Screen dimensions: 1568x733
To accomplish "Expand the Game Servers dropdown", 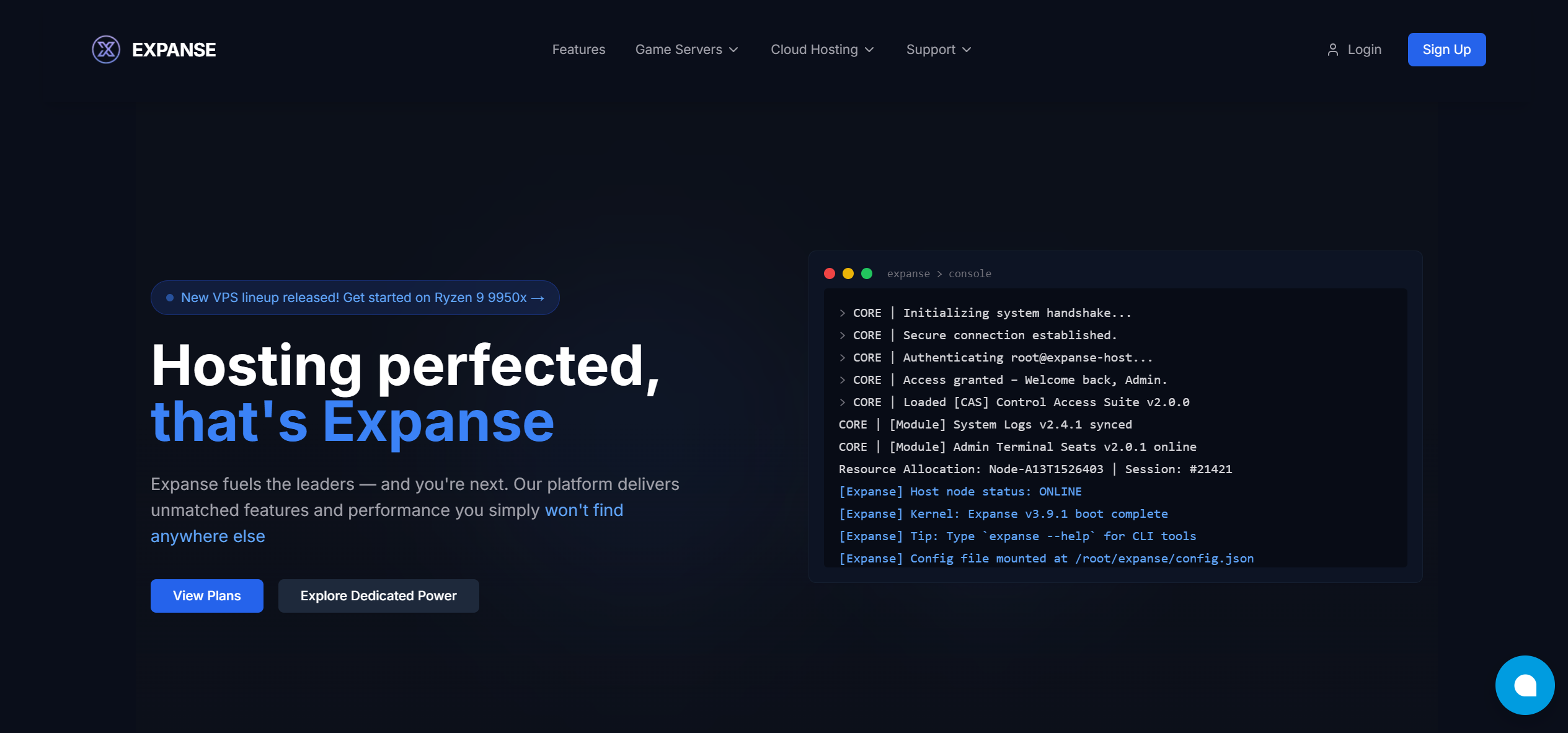I will coord(686,50).
